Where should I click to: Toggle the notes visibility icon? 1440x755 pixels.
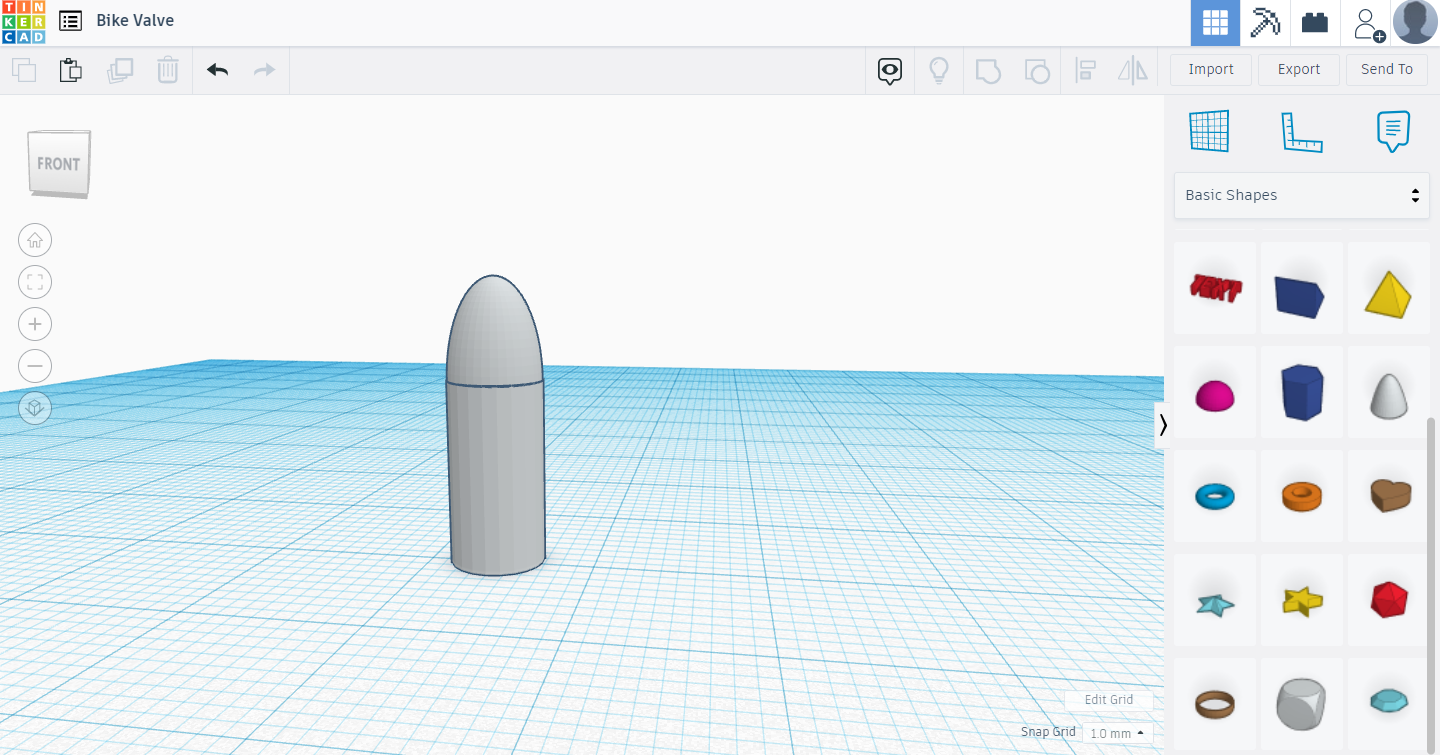(x=890, y=70)
